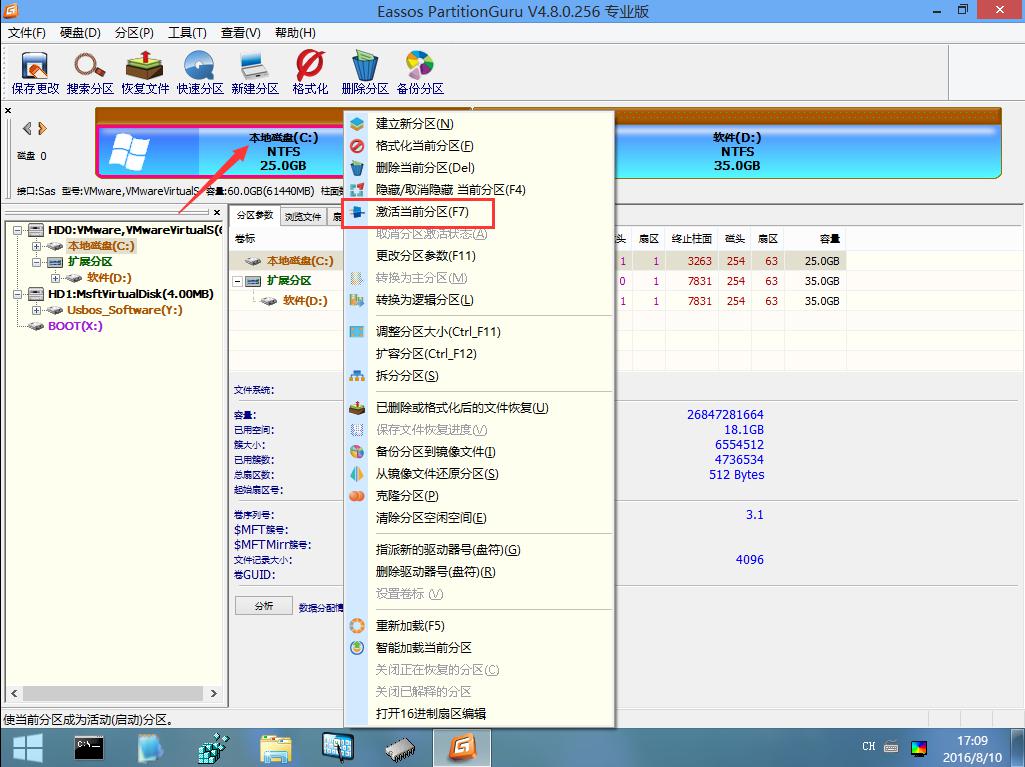The image size is (1025, 767).
Task: Select the Format (格式化) toolbar icon
Action: coord(310,73)
